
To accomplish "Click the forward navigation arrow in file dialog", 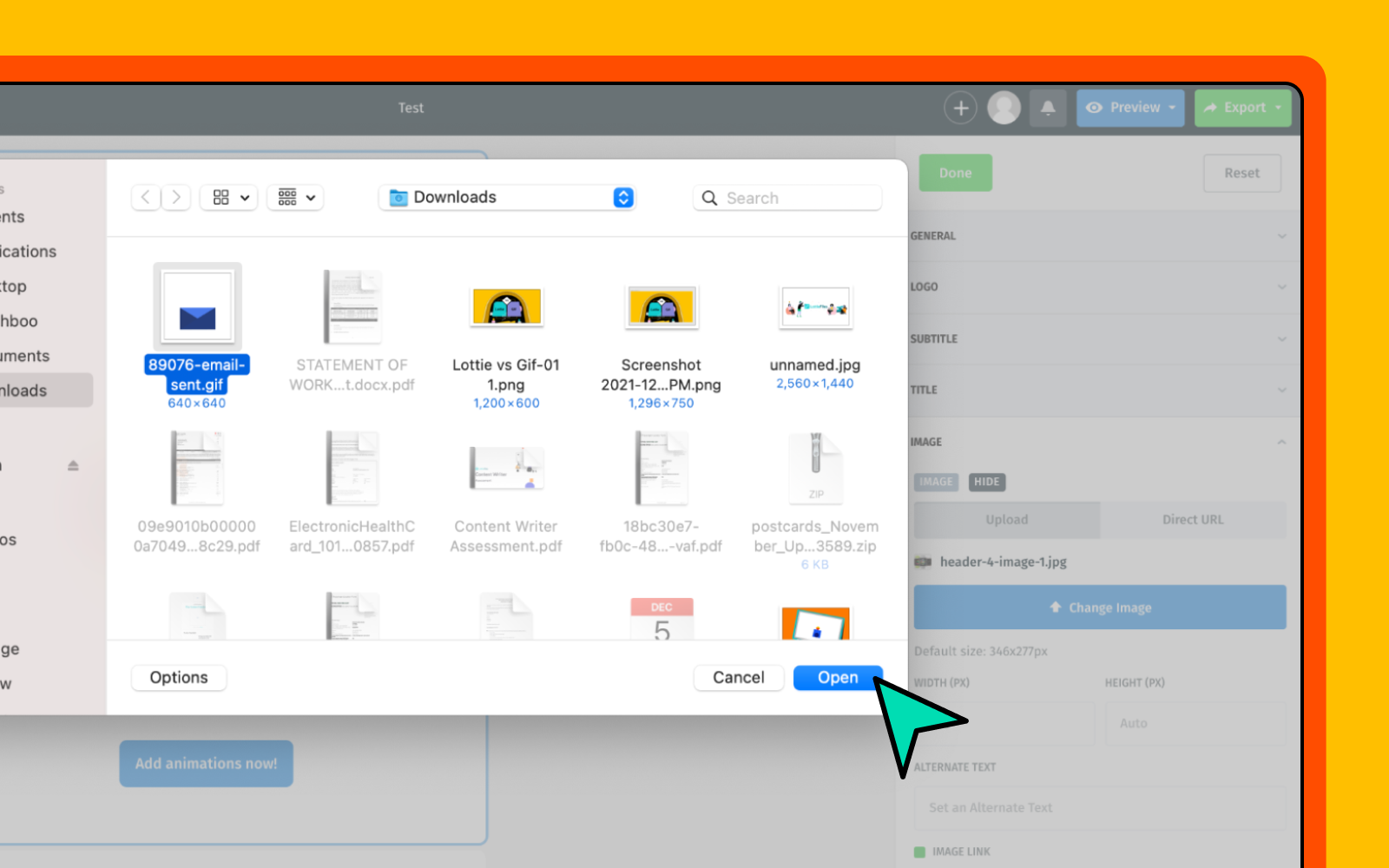I will coord(176,197).
